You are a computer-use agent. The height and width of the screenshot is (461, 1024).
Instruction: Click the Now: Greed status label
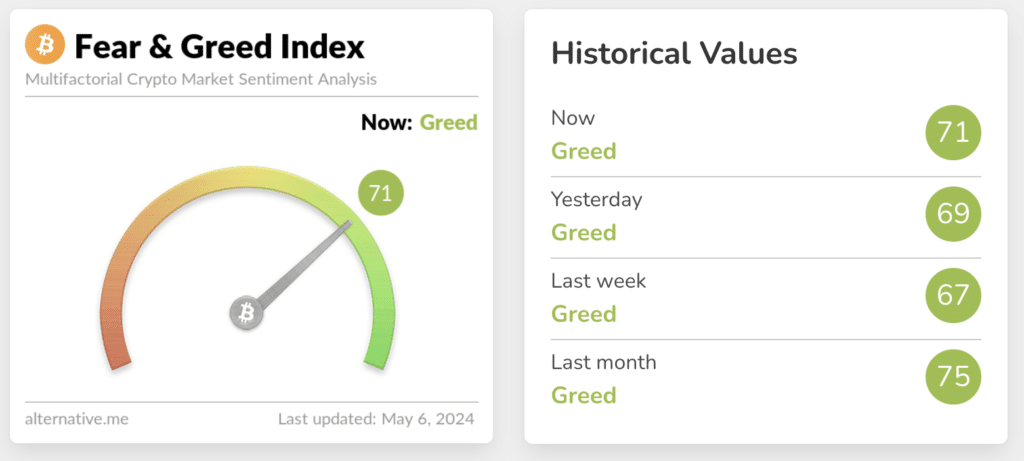[419, 123]
